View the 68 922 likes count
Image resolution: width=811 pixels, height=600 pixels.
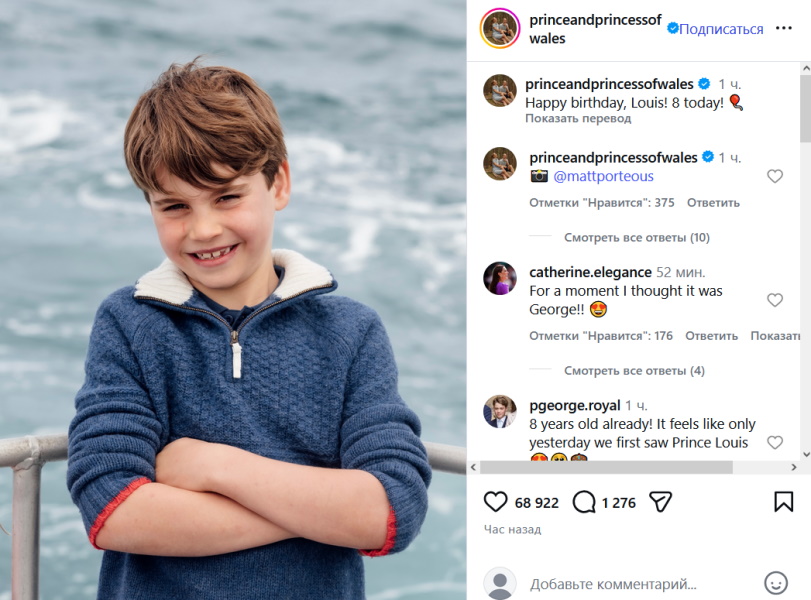click(537, 503)
